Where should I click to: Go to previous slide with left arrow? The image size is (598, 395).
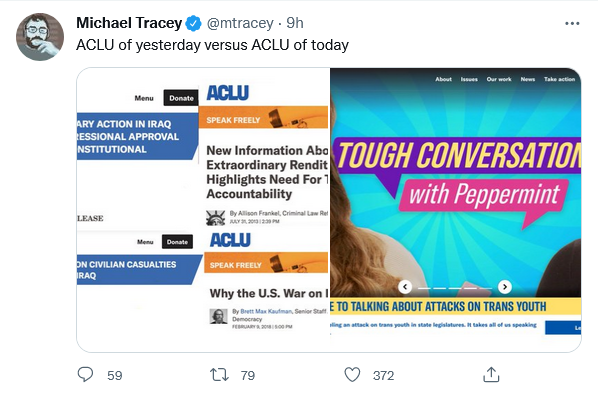point(405,287)
